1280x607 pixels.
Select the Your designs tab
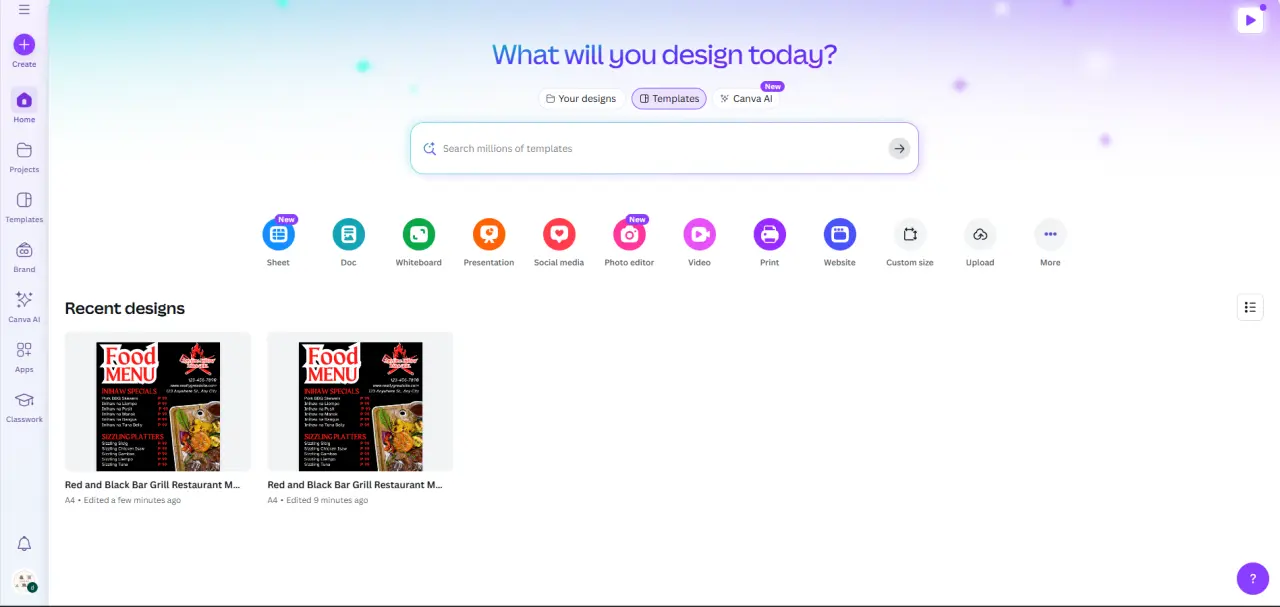[x=581, y=99]
